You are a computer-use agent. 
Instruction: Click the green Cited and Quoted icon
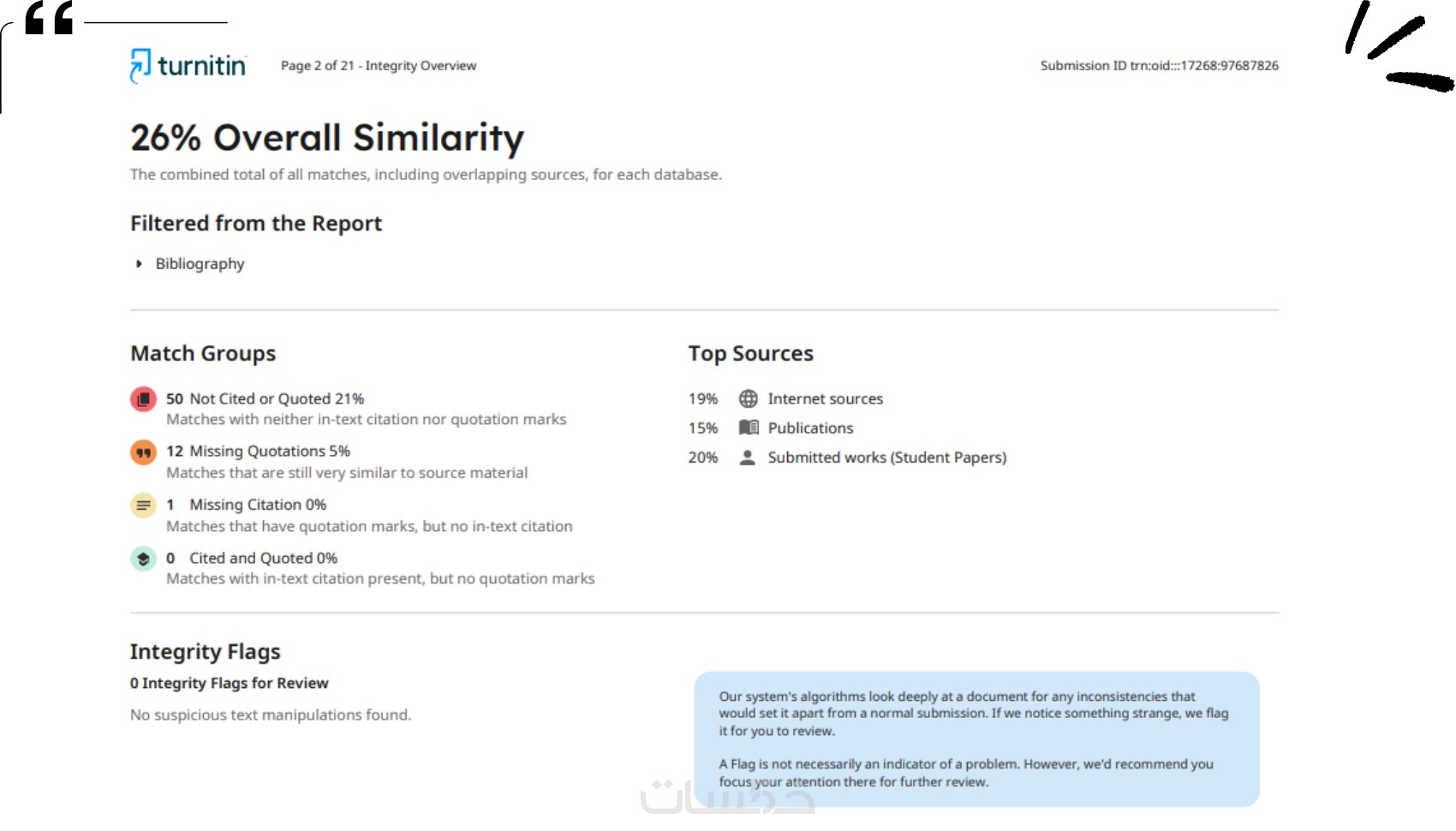(x=143, y=559)
